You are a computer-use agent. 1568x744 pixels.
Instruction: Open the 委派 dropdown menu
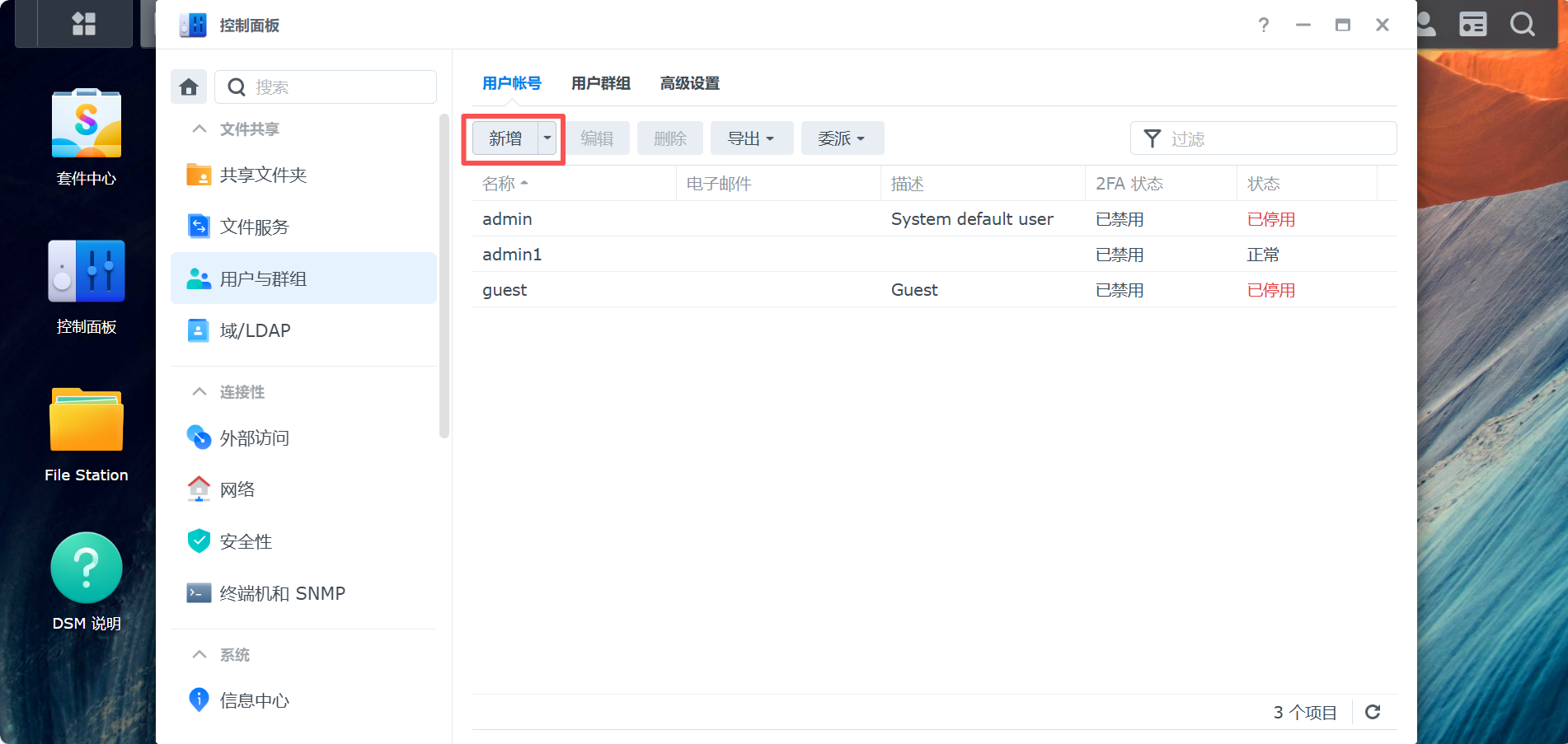[841, 138]
